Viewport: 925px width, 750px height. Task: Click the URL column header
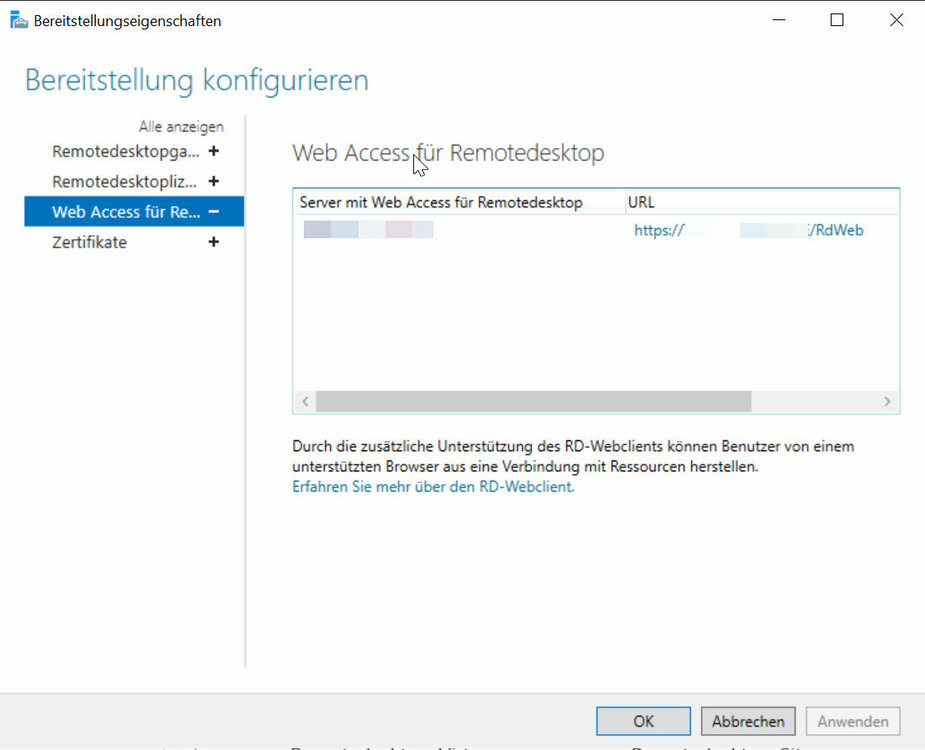[641, 203]
